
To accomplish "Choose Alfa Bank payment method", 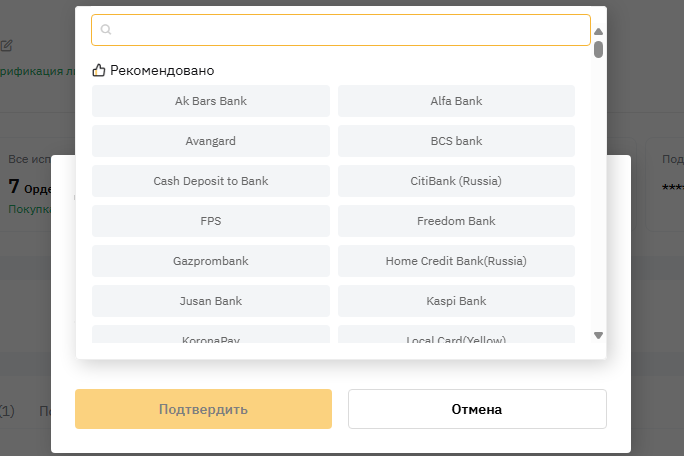I will (x=456, y=101).
